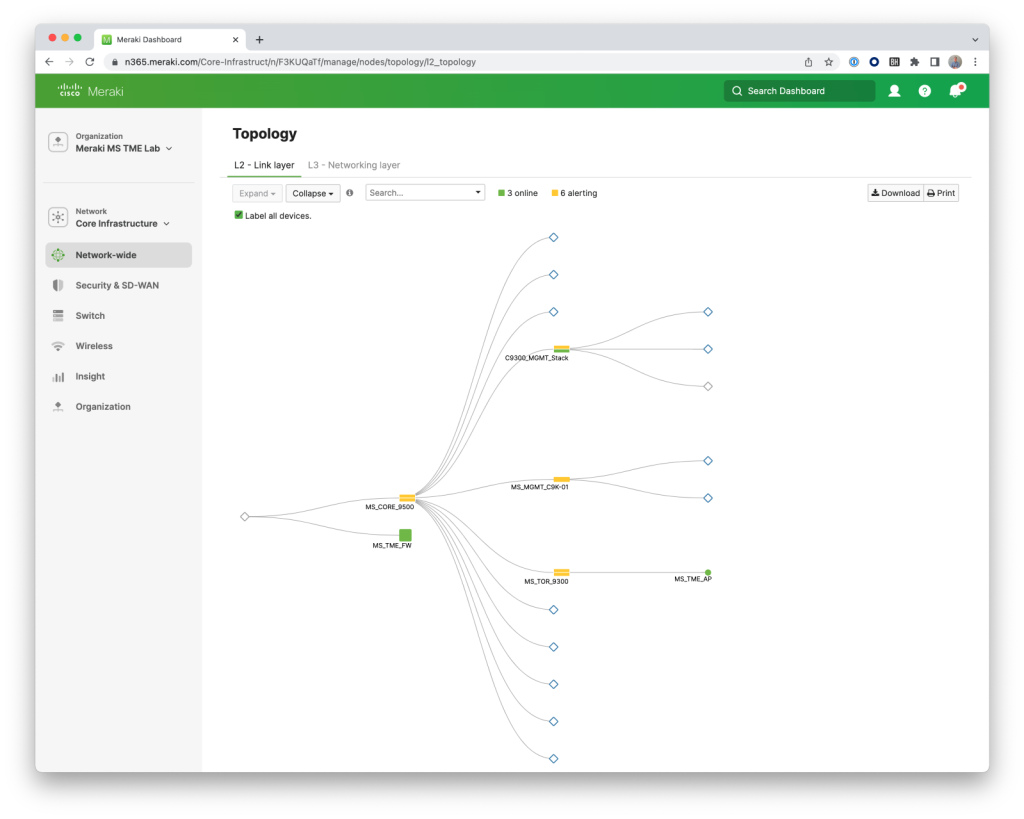Screen dimensions: 1024x819
Task: Click the gray diamond node below C9300_MGMT_Stack branches
Action: click(x=708, y=386)
